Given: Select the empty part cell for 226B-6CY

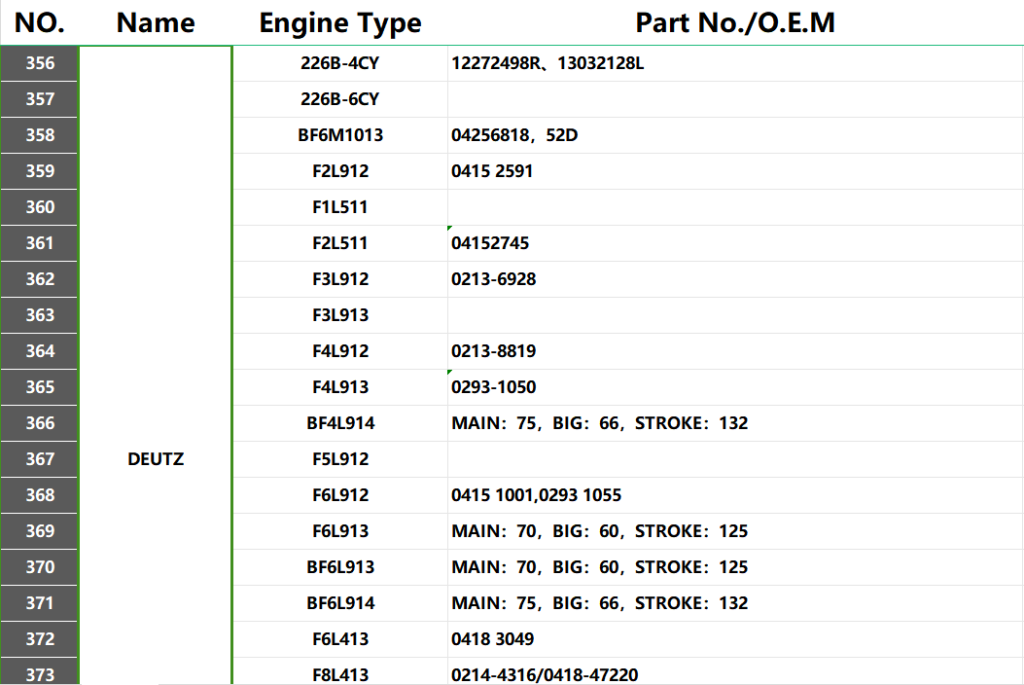Looking at the screenshot, I should point(735,99).
